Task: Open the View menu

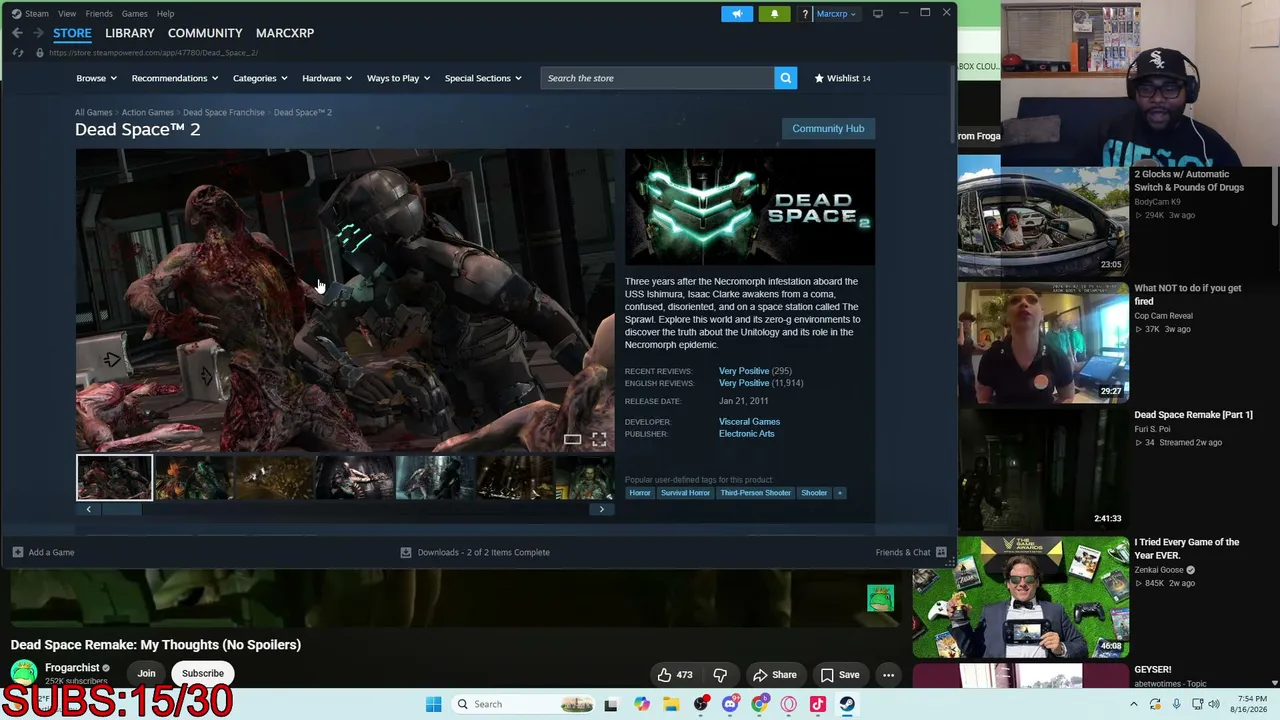Action: point(67,14)
